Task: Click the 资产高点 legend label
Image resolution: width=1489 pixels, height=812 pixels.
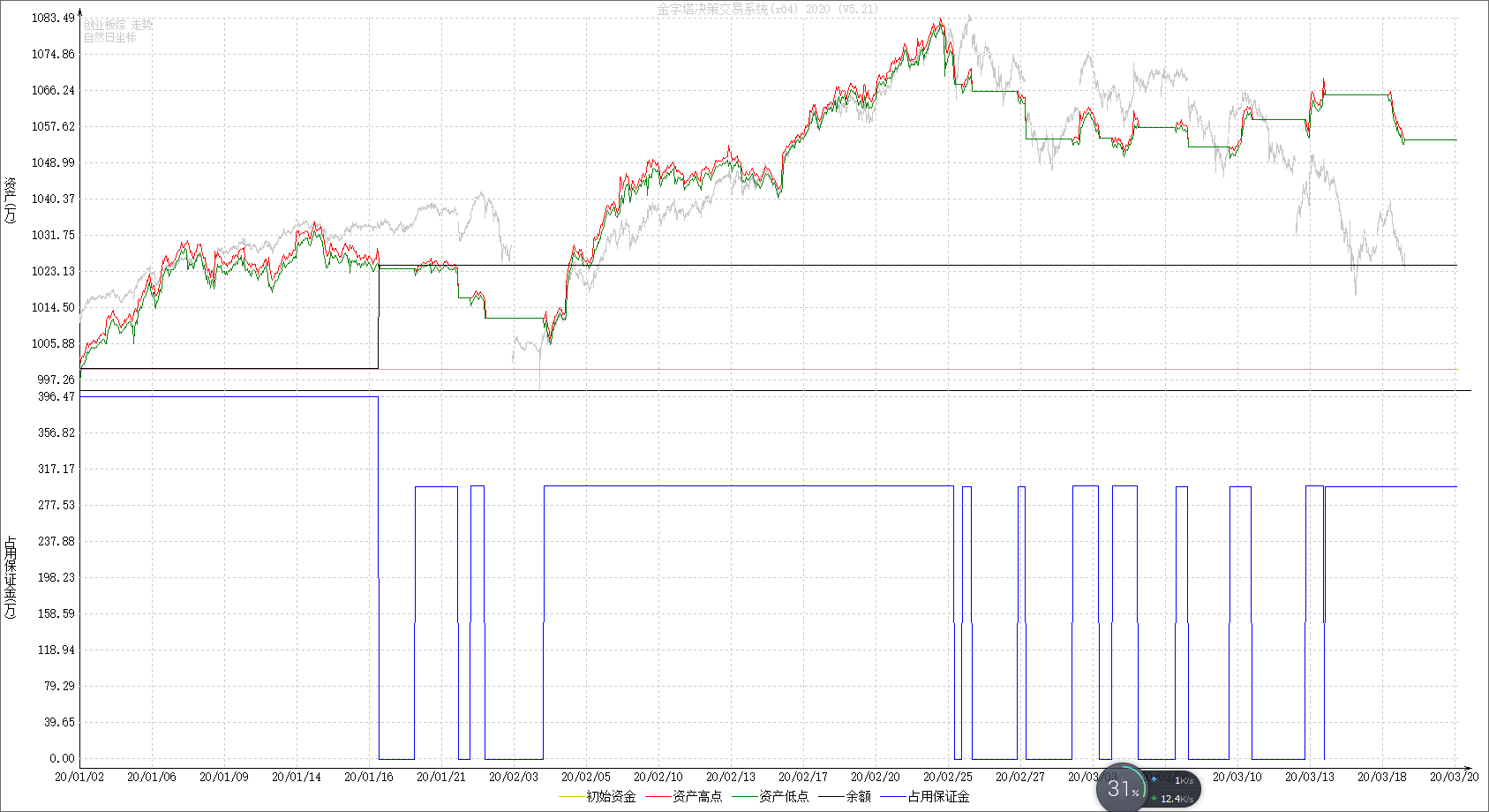Action: (697, 796)
